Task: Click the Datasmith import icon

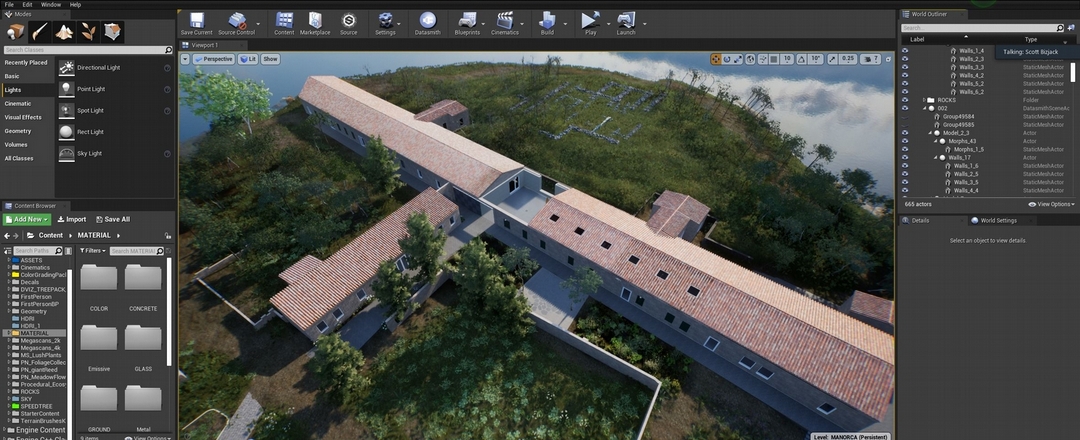Action: pyautogui.click(x=427, y=20)
